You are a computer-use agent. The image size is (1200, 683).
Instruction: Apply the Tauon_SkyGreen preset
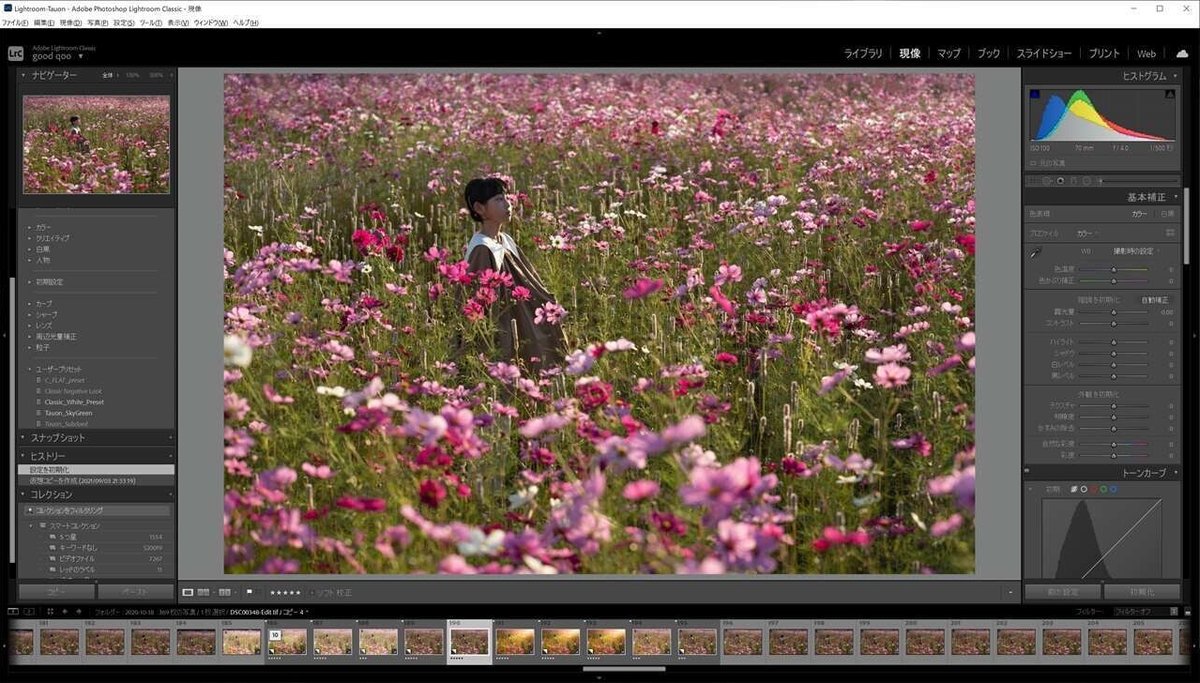(x=68, y=412)
